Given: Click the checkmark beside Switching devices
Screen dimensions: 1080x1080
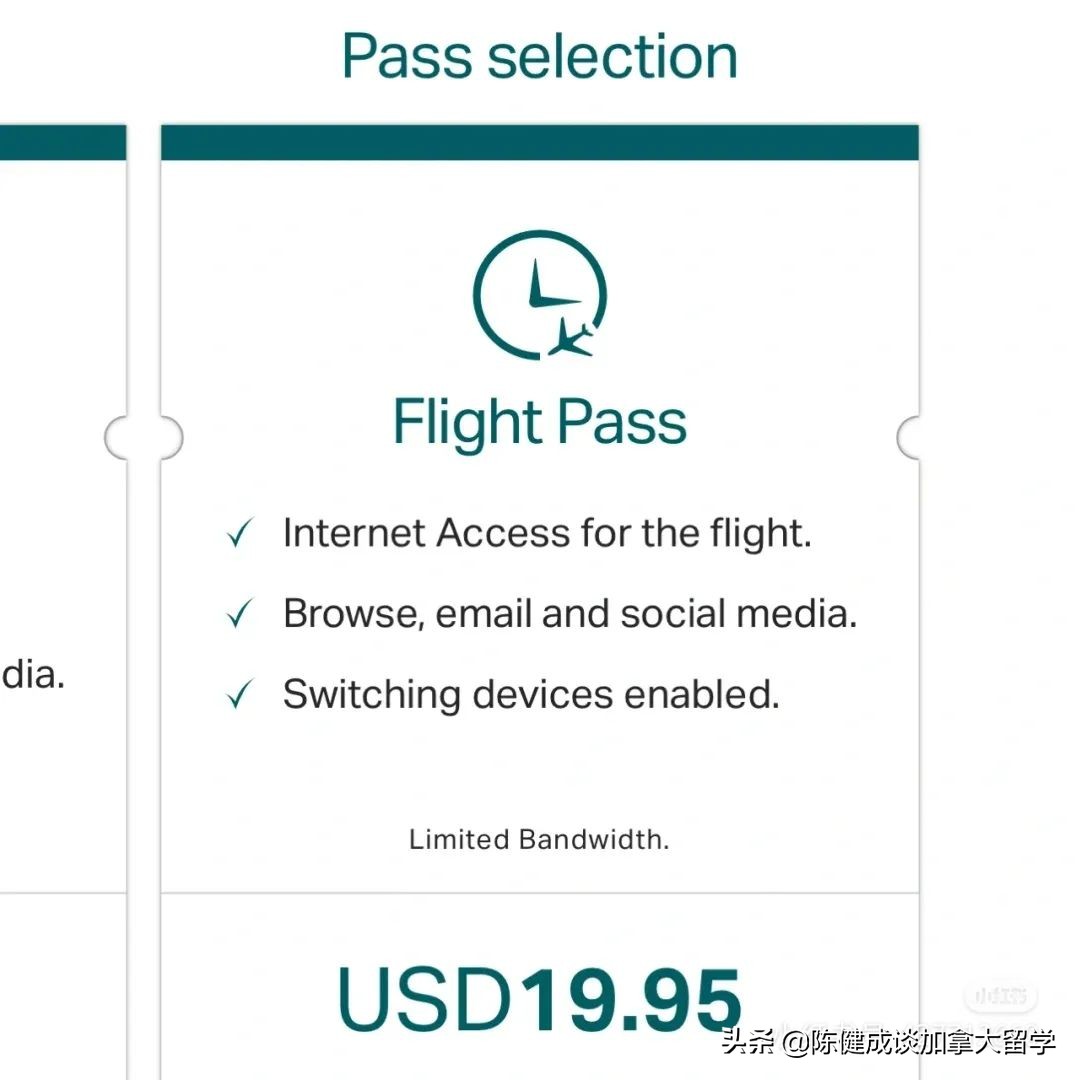Looking at the screenshot, I should [240, 695].
